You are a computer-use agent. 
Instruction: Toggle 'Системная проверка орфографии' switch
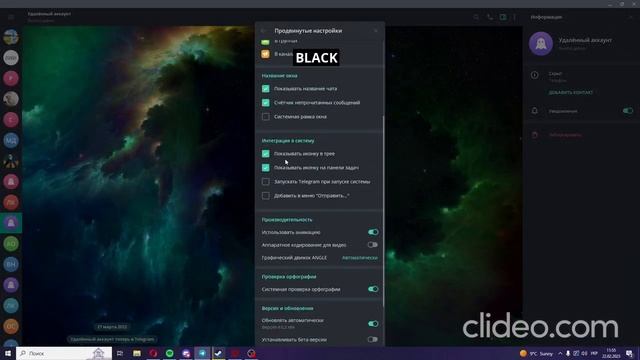click(373, 289)
